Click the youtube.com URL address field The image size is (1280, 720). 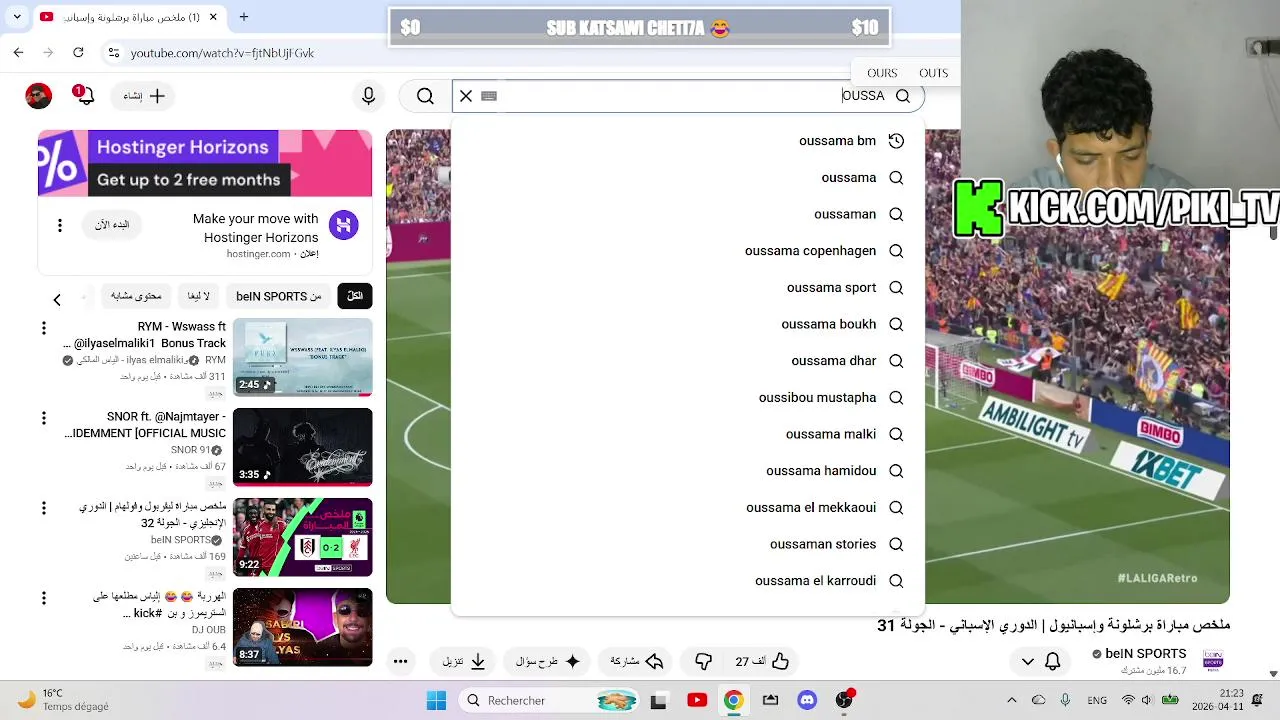pyautogui.click(x=222, y=53)
